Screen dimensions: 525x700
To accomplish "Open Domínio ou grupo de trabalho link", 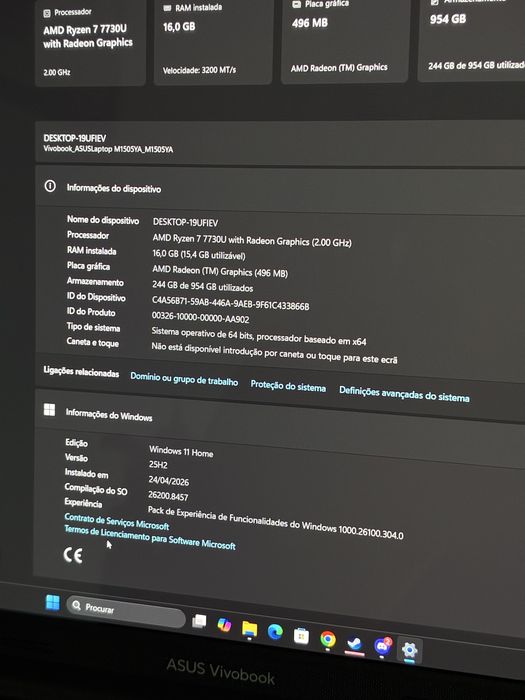I will tap(184, 379).
